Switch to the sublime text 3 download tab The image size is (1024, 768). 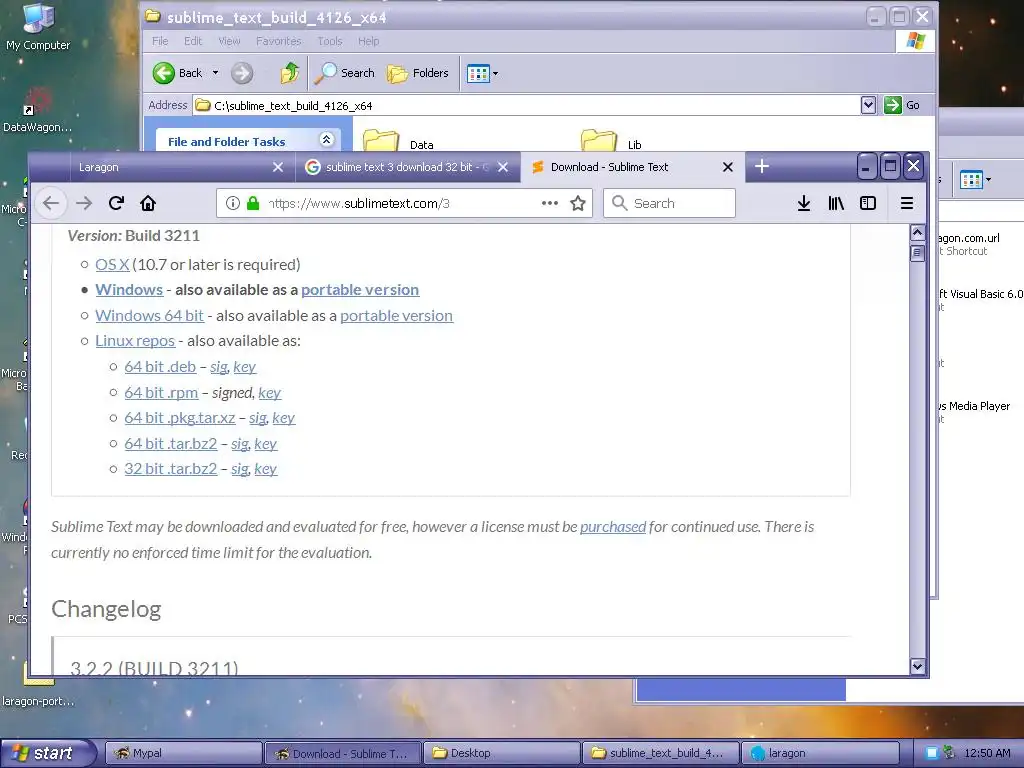coord(408,167)
